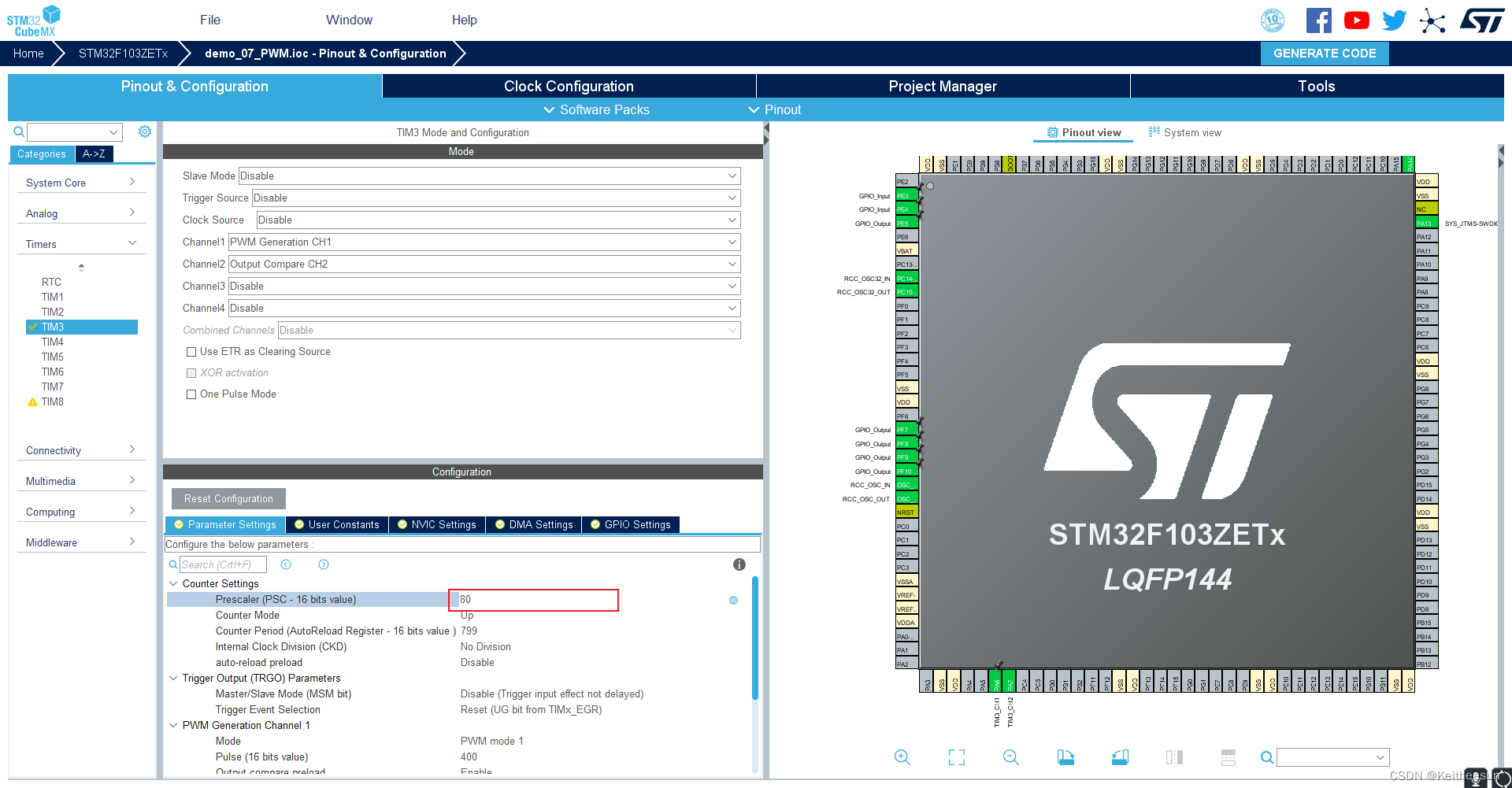
Task: Open the Twitter bird icon link
Action: point(1394,20)
